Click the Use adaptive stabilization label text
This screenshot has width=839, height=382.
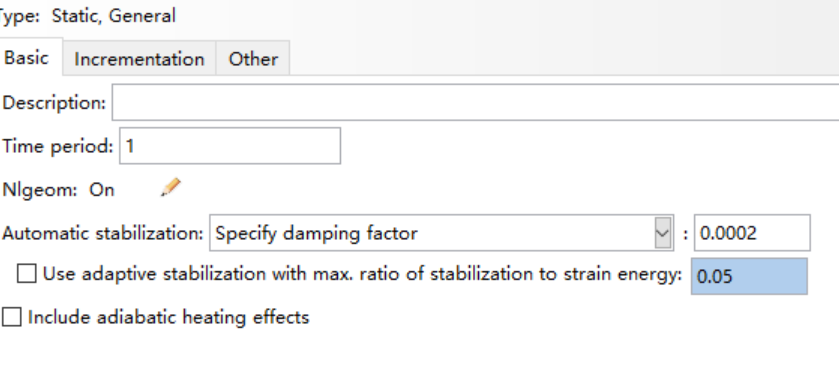pyautogui.click(x=362, y=274)
